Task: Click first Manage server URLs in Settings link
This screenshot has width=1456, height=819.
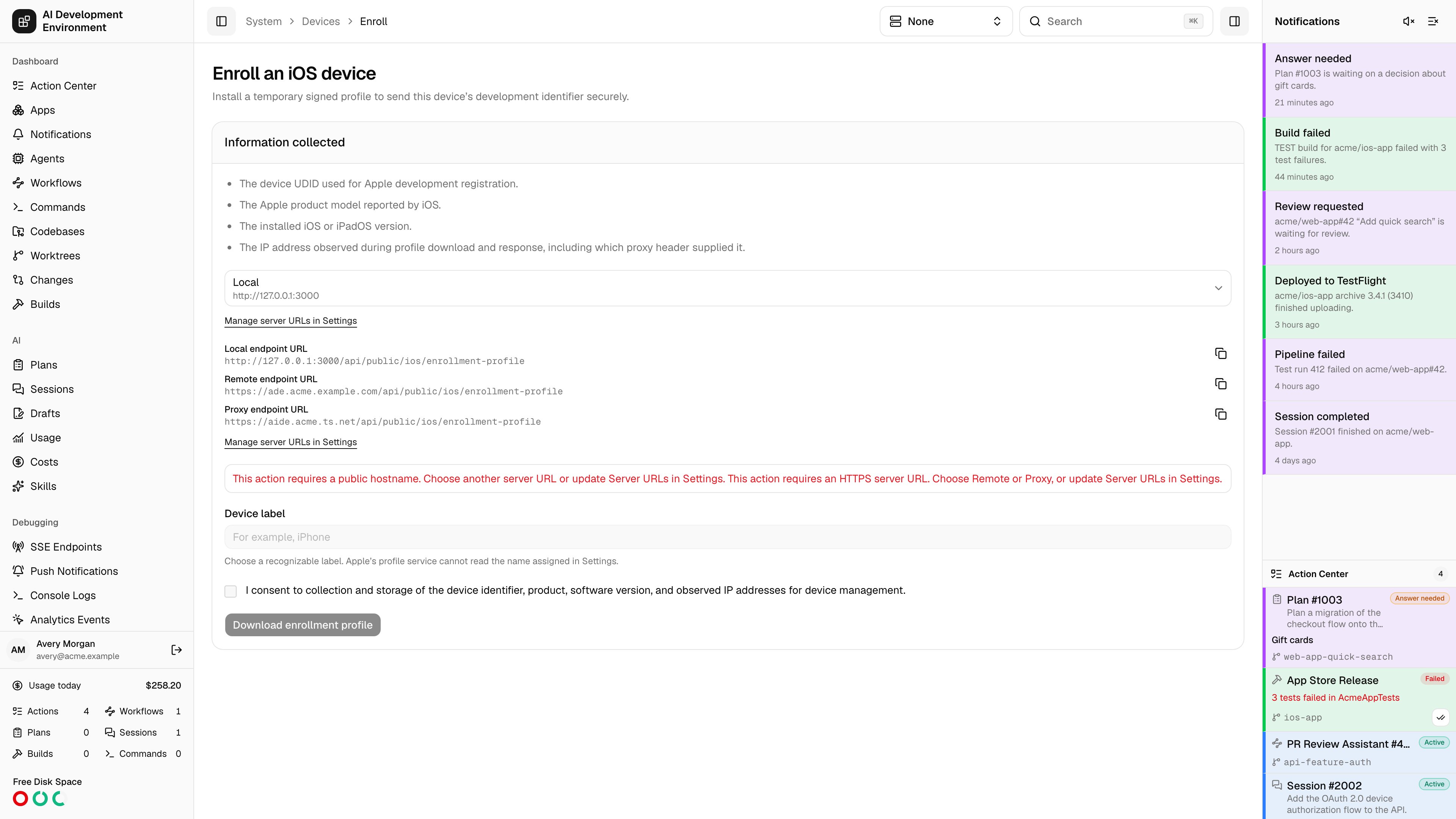Action: 290,321
